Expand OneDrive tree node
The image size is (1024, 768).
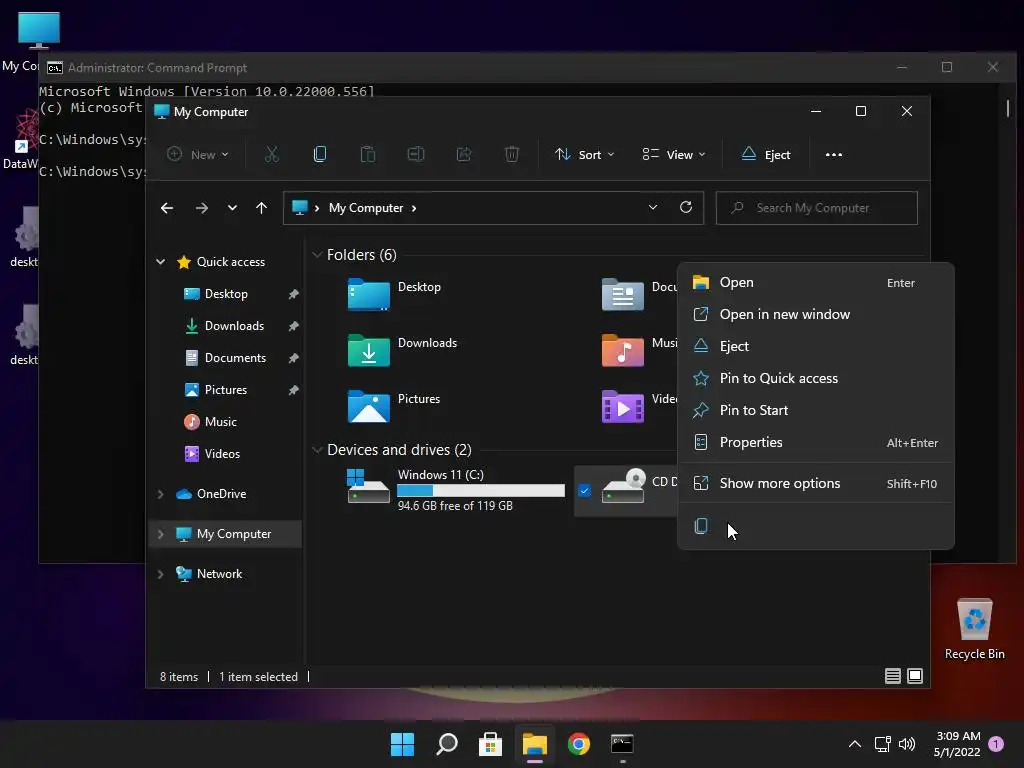(161, 494)
